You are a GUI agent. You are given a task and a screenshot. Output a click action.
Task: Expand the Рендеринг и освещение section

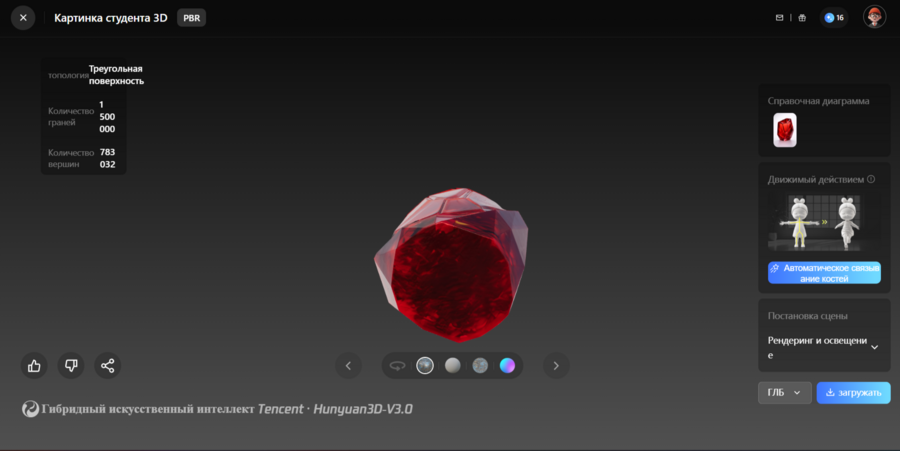[824, 347]
